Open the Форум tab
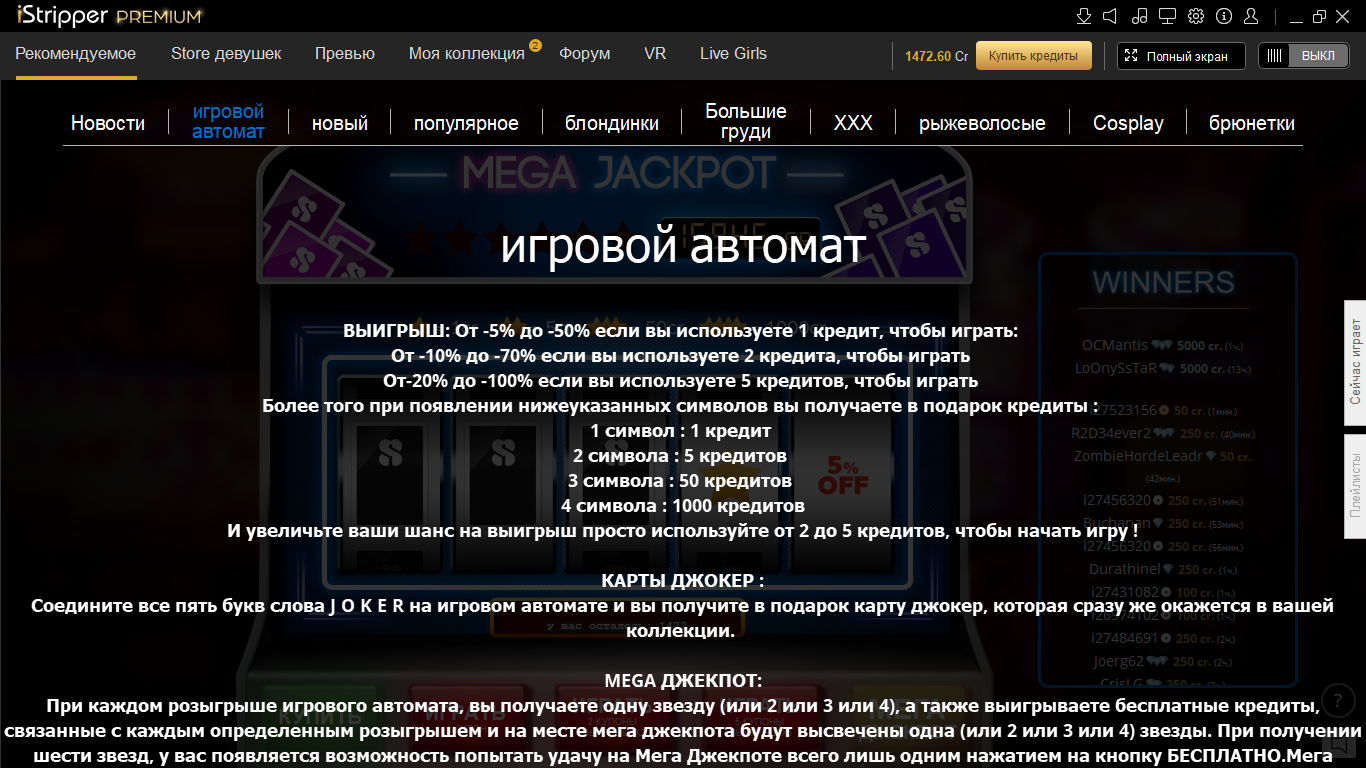 pyautogui.click(x=584, y=54)
